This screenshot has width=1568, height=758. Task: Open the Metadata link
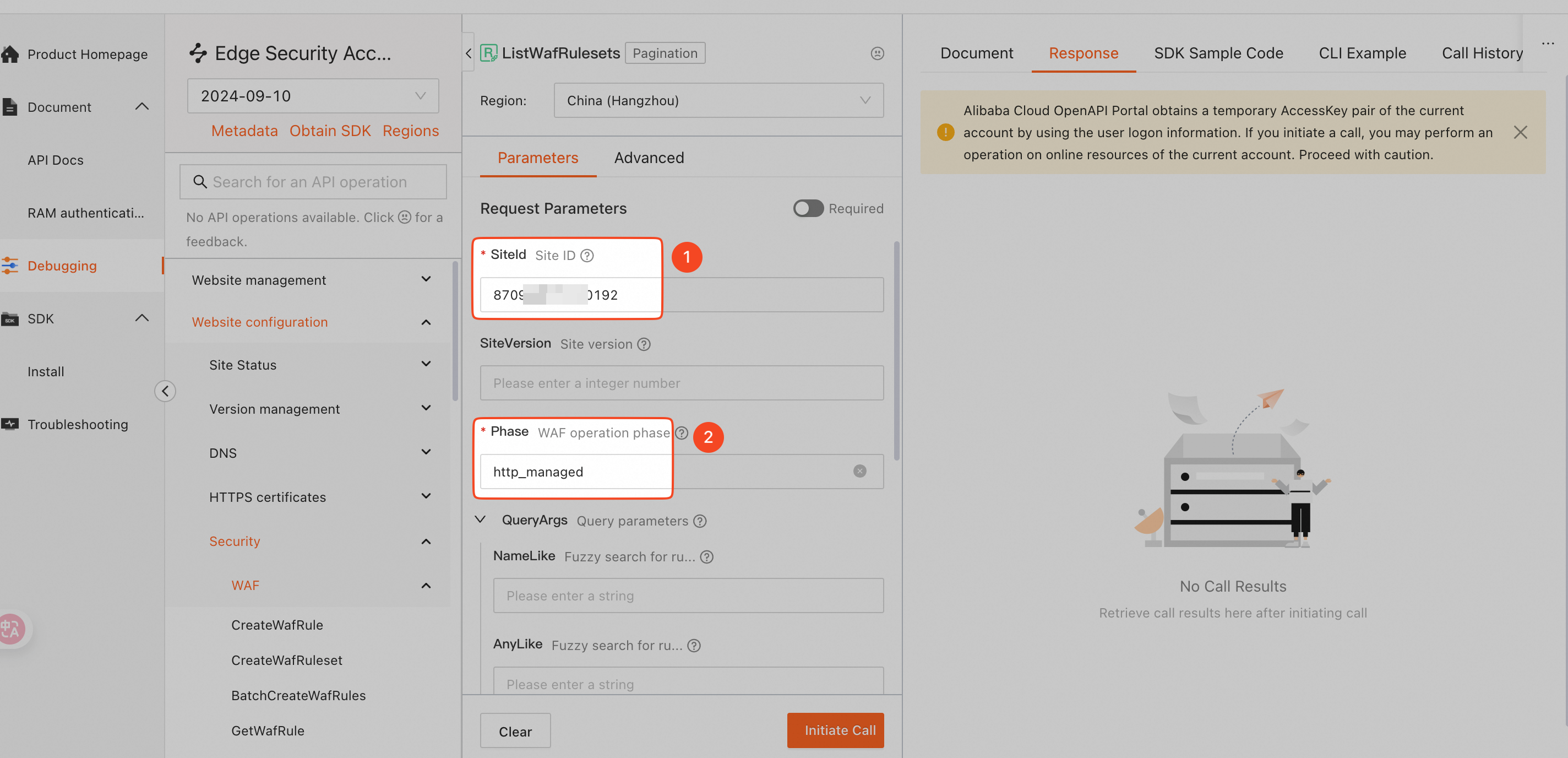tap(244, 131)
